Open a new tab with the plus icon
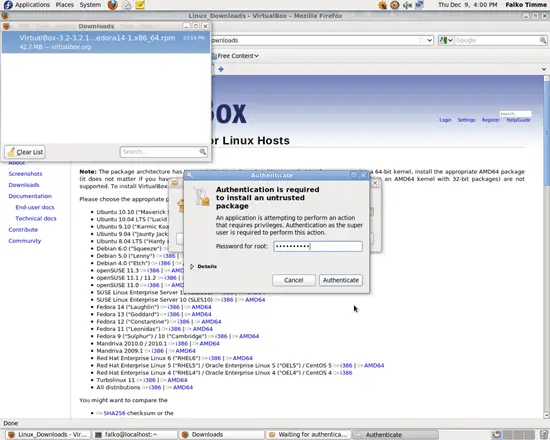The height and width of the screenshot is (440, 550). pyautogui.click(x=221, y=69)
